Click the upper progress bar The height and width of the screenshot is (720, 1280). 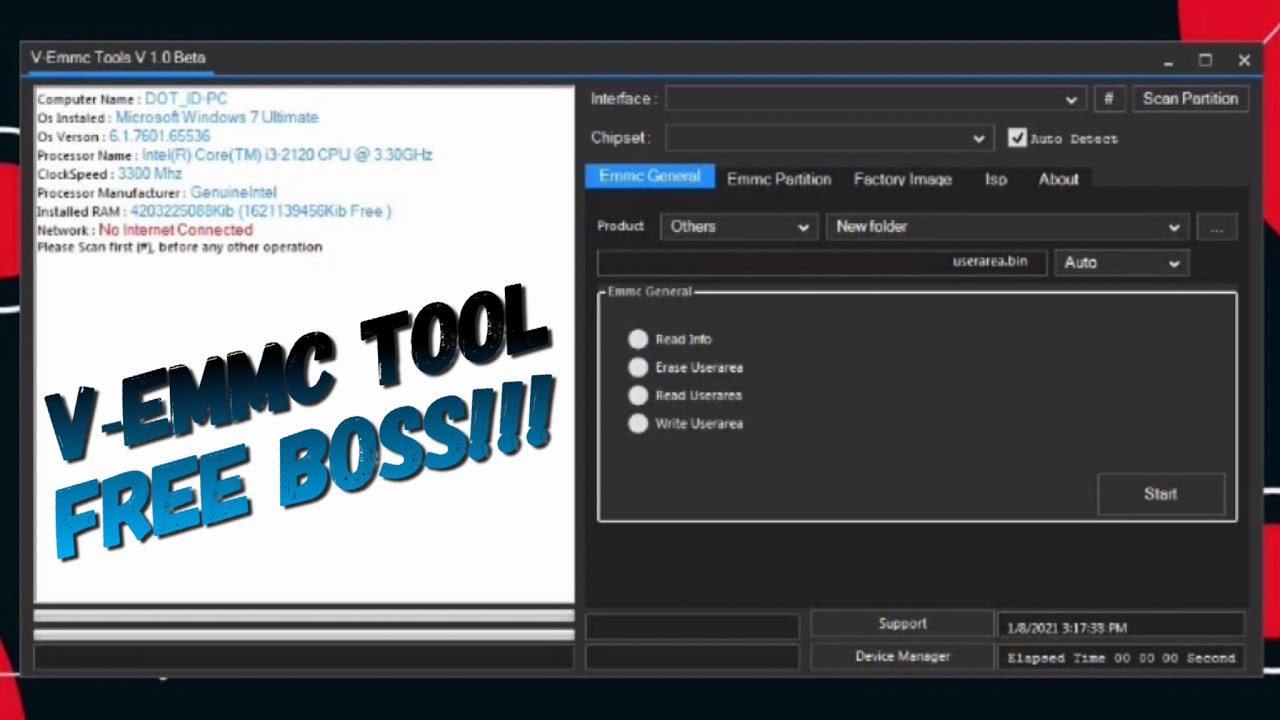coord(304,616)
